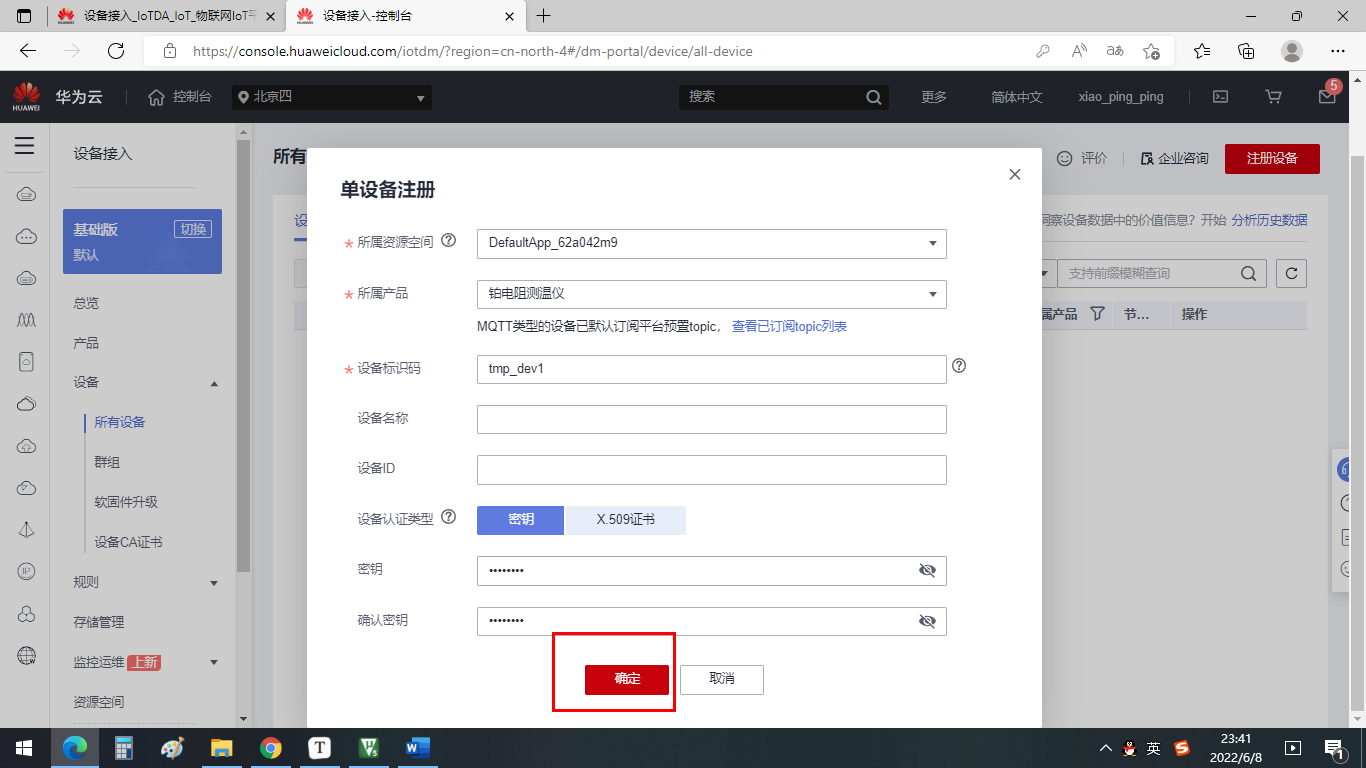
Task: Open Google Chrome from the taskbar
Action: pos(271,747)
